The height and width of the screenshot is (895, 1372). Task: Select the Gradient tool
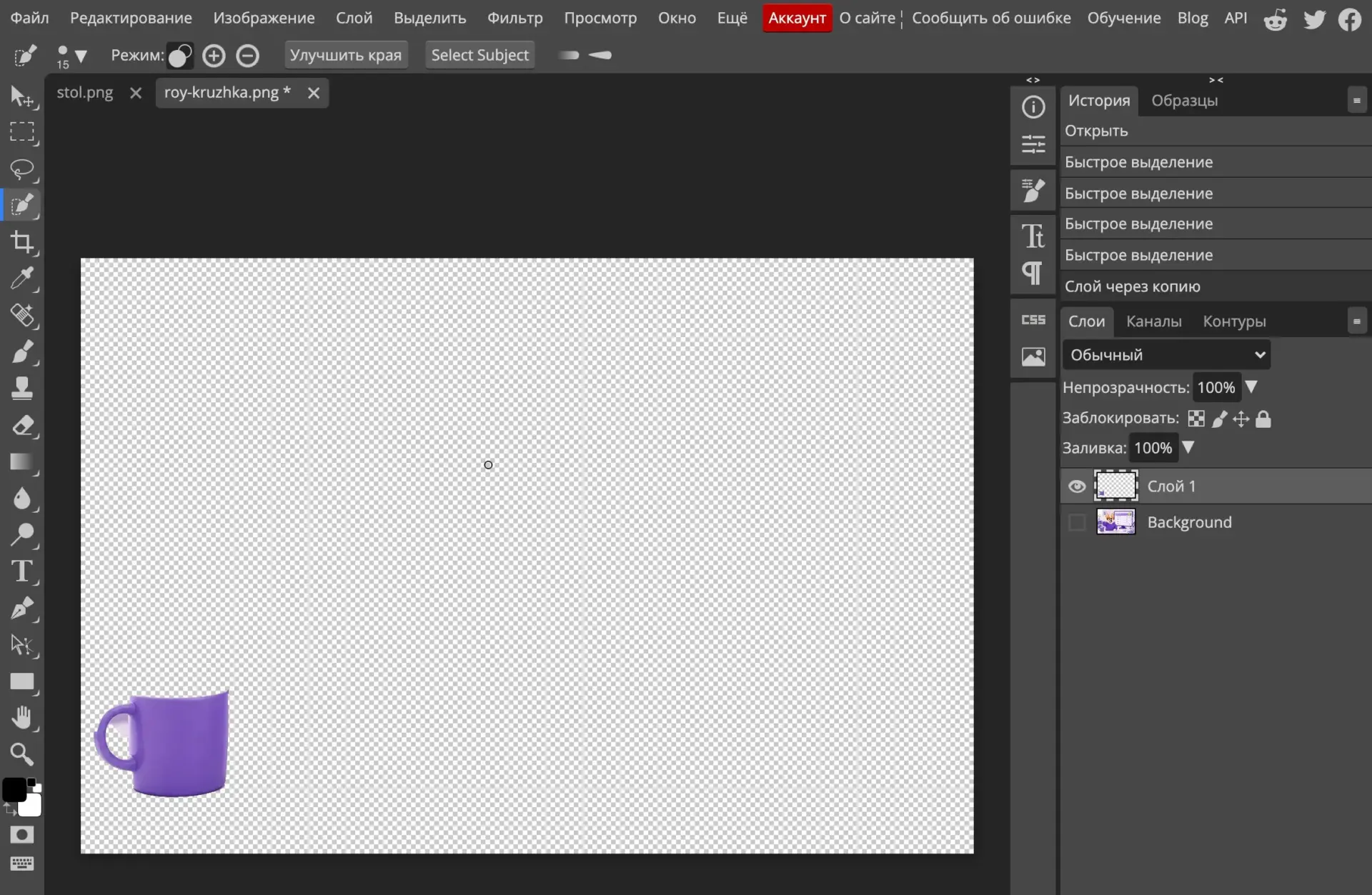22,462
